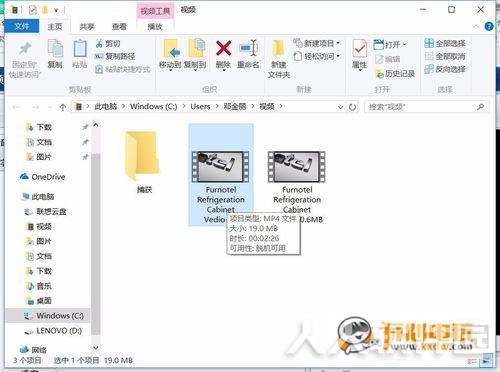The width and height of the screenshot is (500, 372).
Task: Open the Easy access (轻松访问) dropdown
Action: 317,56
